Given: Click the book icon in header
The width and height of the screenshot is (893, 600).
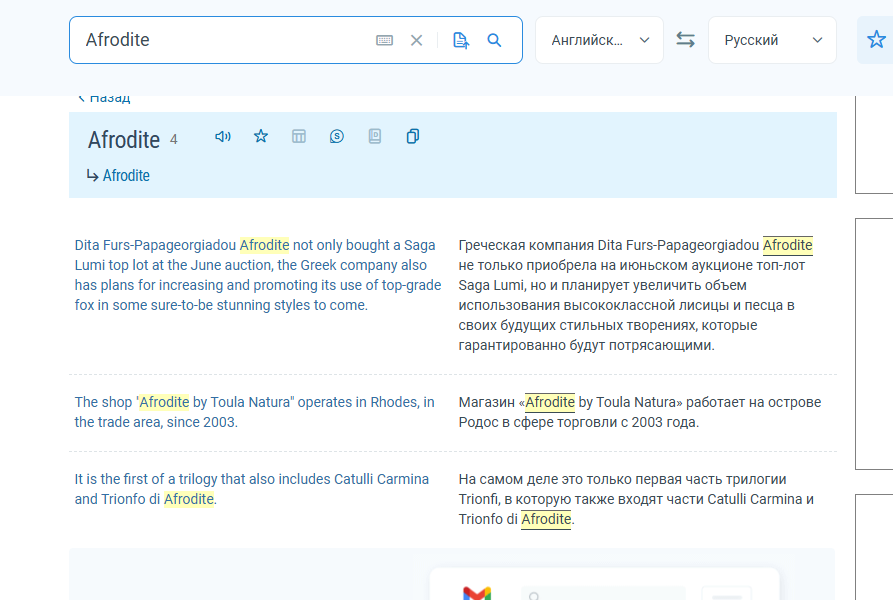Looking at the screenshot, I should (375, 136).
